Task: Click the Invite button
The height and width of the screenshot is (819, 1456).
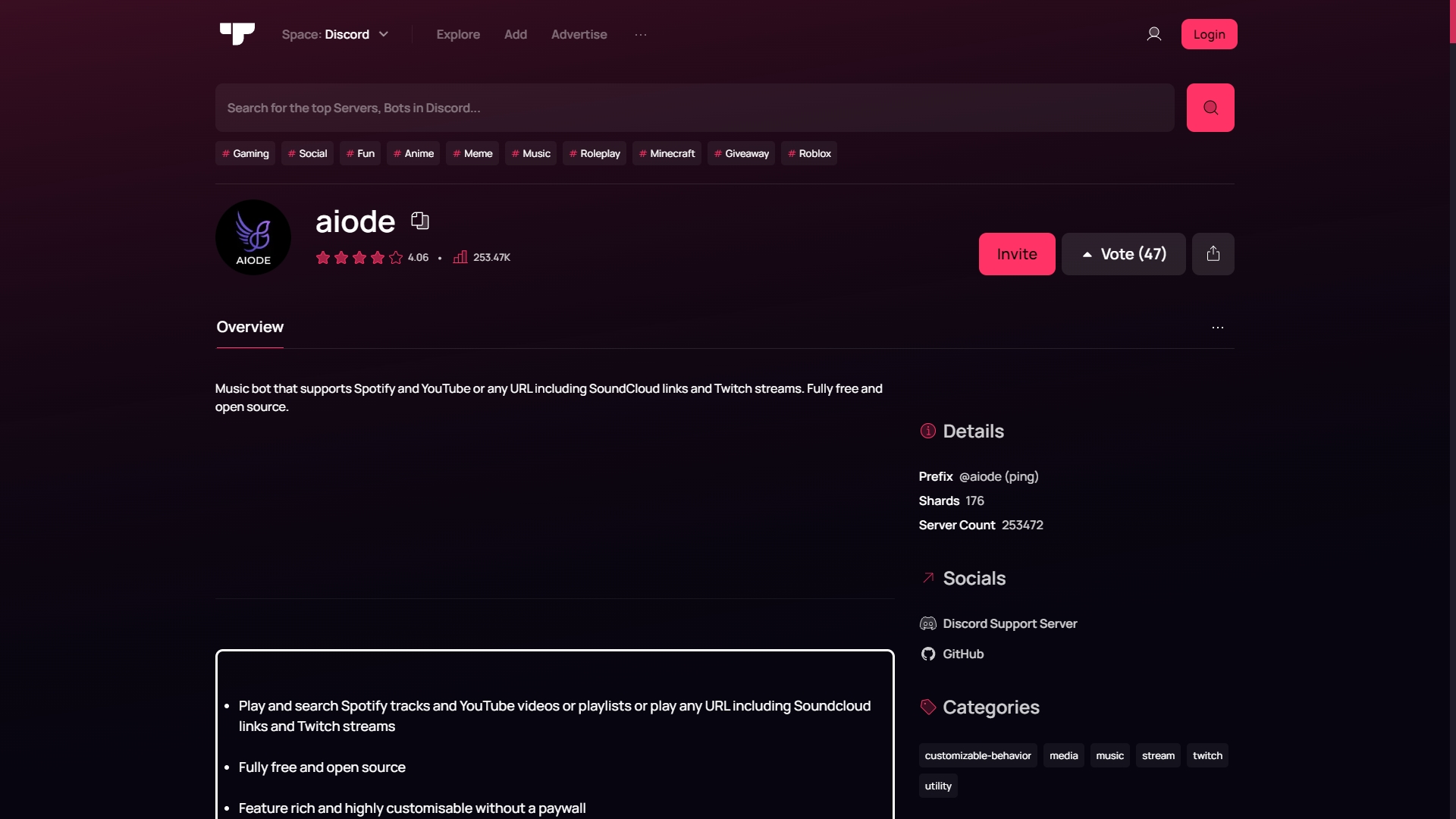Action: coord(1017,254)
